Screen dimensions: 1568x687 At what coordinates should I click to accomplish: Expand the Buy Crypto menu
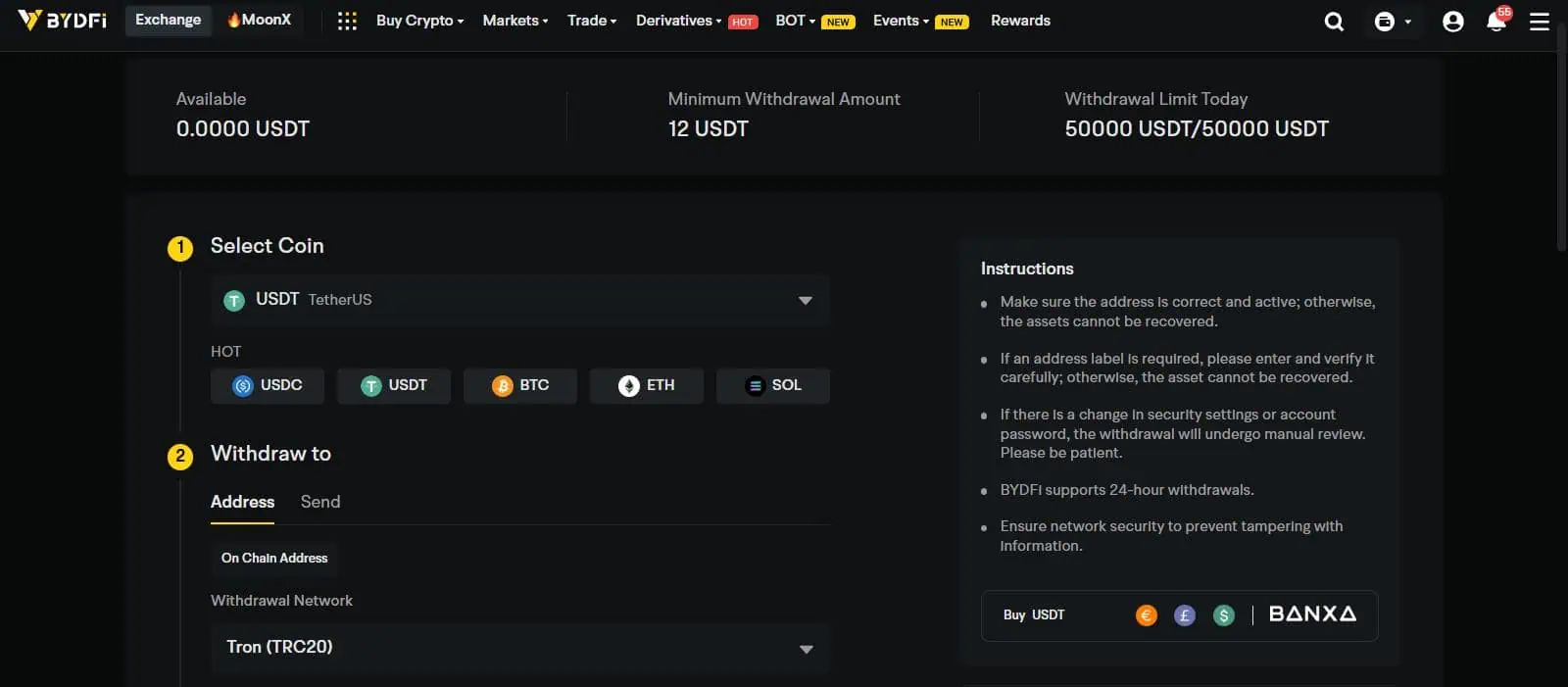coord(419,21)
